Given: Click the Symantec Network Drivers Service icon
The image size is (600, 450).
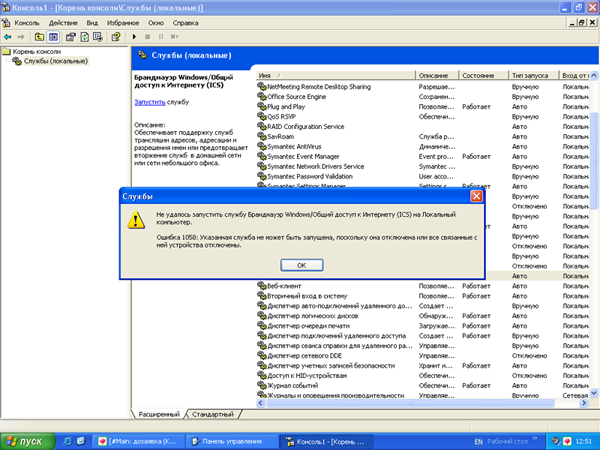Looking at the screenshot, I should (x=262, y=166).
